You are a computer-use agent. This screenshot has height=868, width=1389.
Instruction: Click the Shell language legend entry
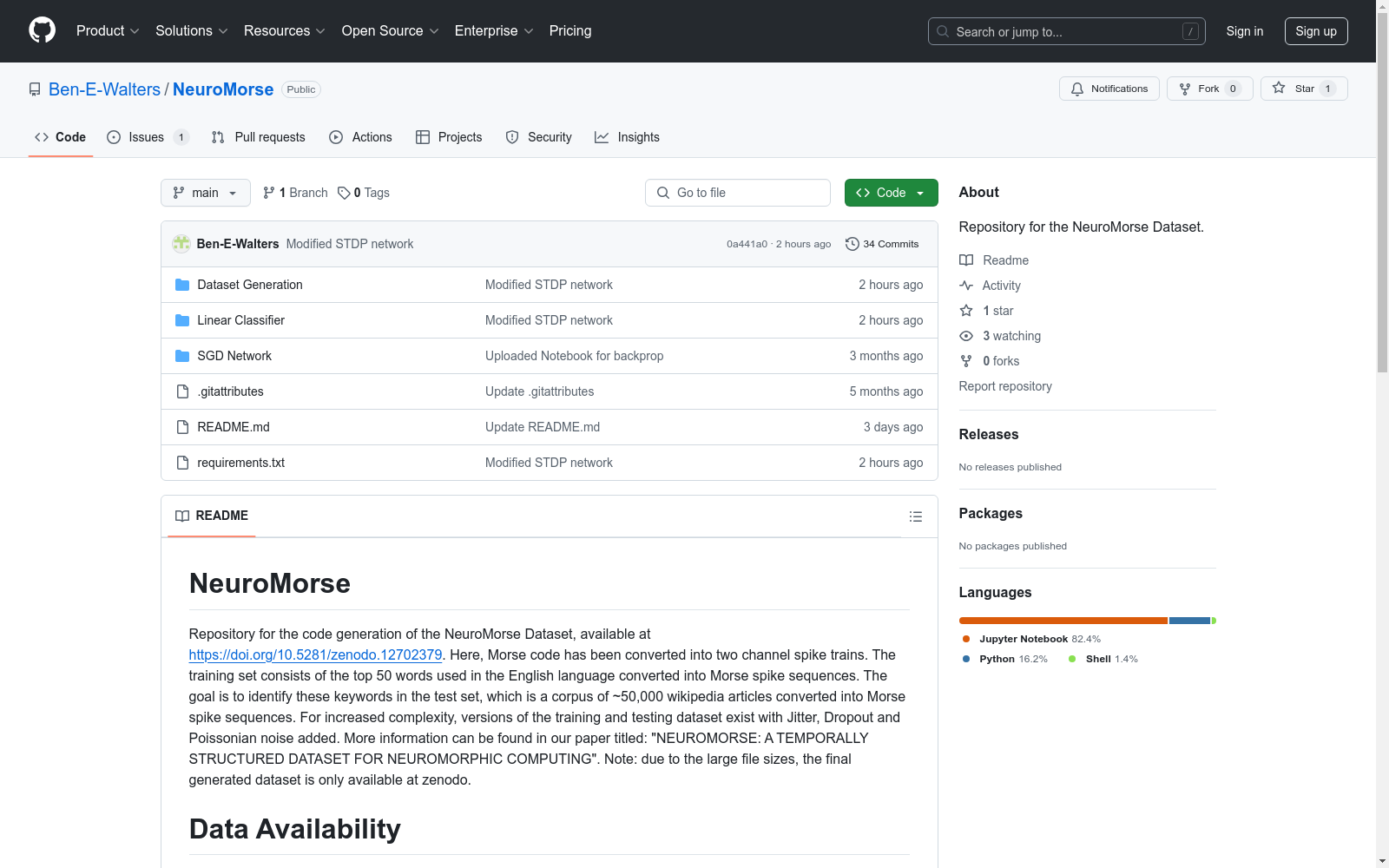coord(1103,659)
